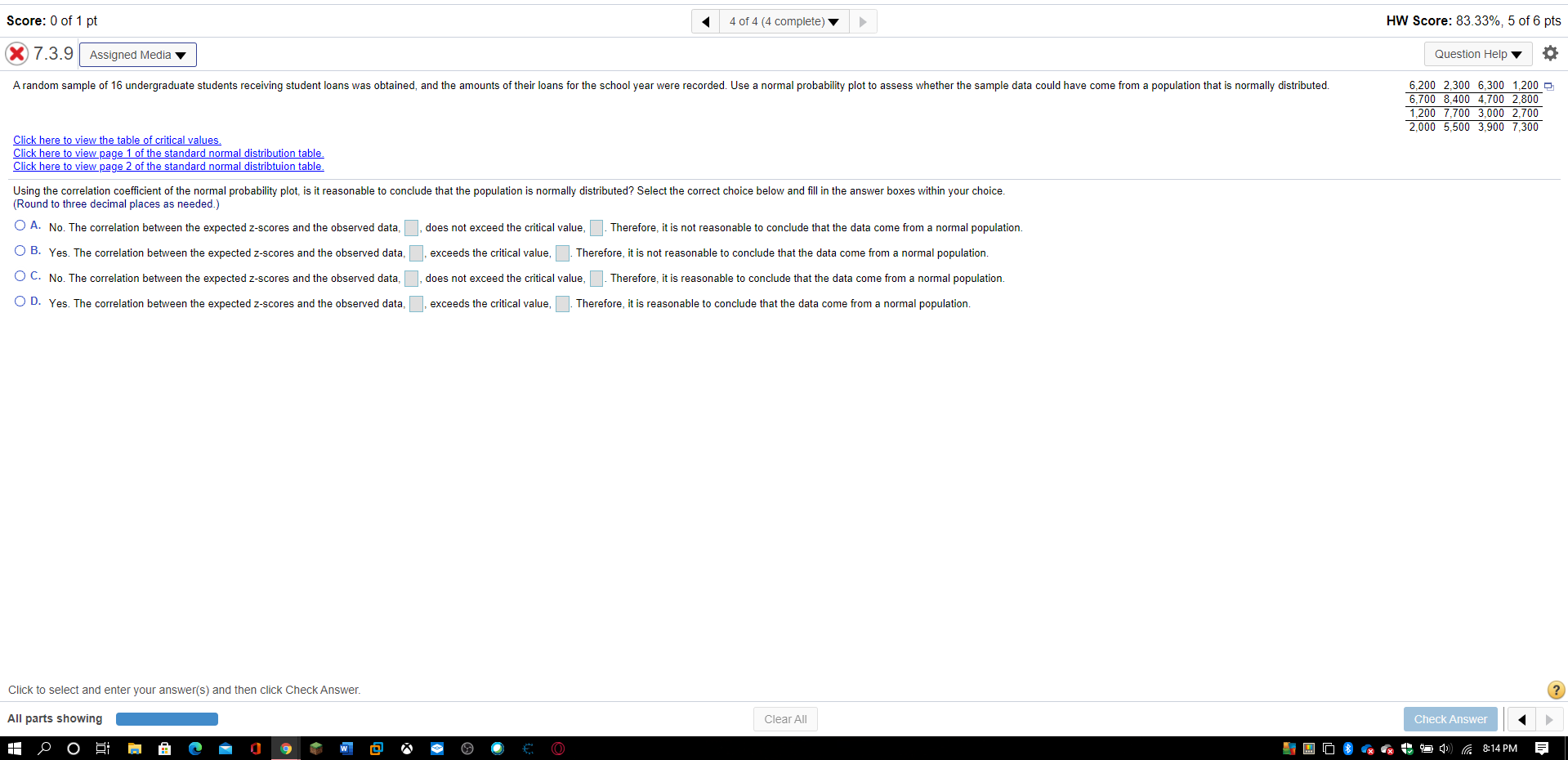Open the '4 of 4 complete' question selector dropdown
The image size is (1568, 760).
click(x=782, y=21)
